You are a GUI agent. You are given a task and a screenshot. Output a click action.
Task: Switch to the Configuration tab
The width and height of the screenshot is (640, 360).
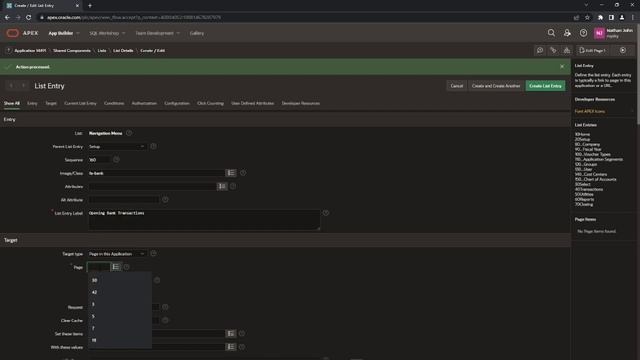tap(177, 103)
